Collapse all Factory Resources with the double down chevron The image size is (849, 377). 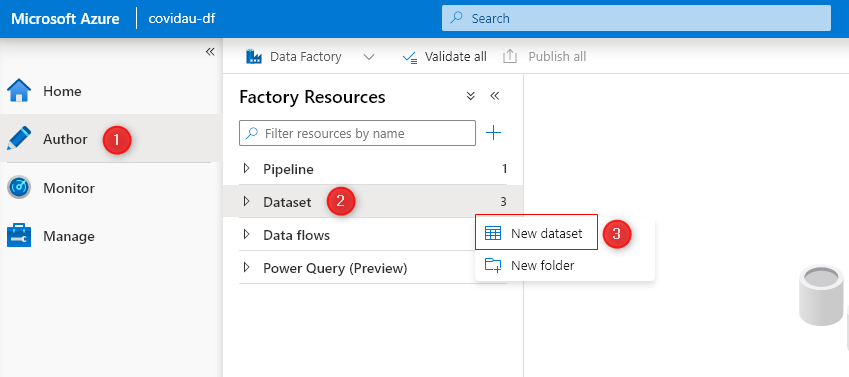click(x=471, y=96)
